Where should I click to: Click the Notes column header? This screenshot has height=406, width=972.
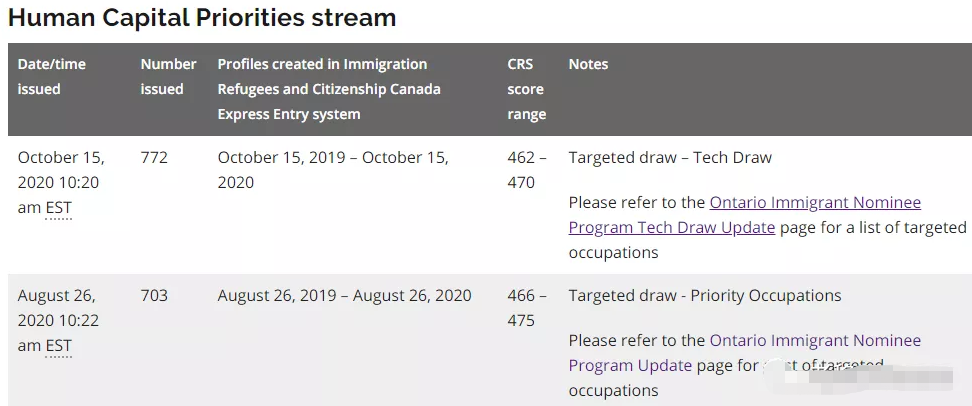coord(588,64)
